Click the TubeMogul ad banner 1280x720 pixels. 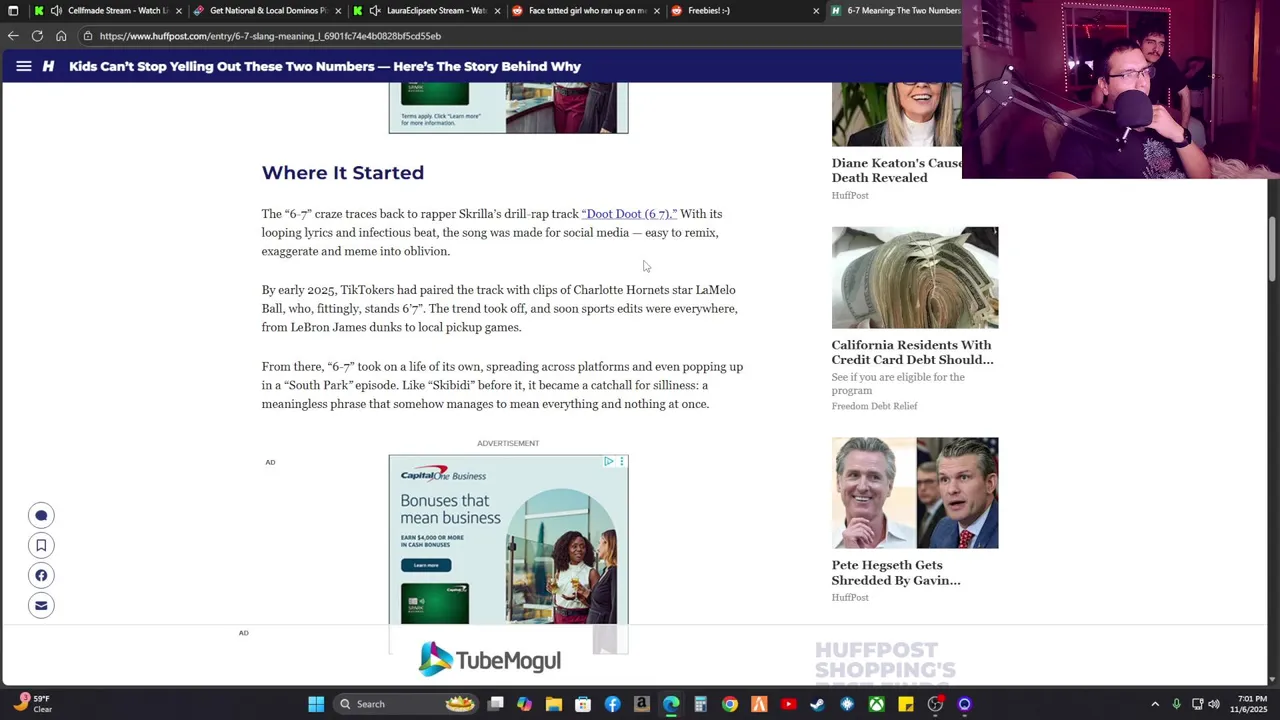(x=490, y=659)
